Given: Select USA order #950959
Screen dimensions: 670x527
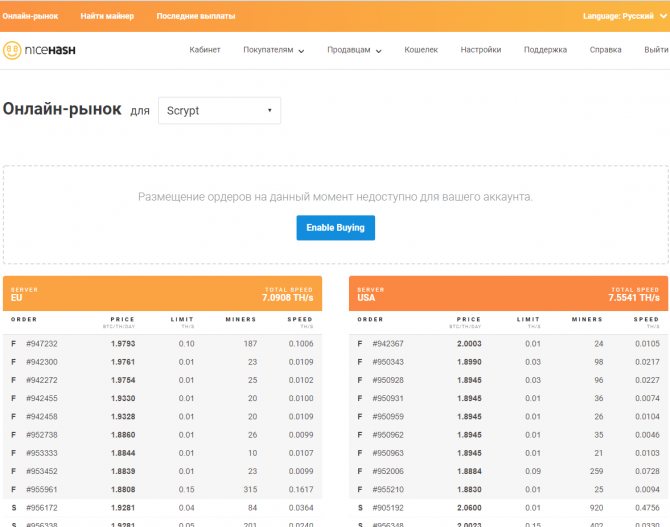Looking at the screenshot, I should coord(508,417).
